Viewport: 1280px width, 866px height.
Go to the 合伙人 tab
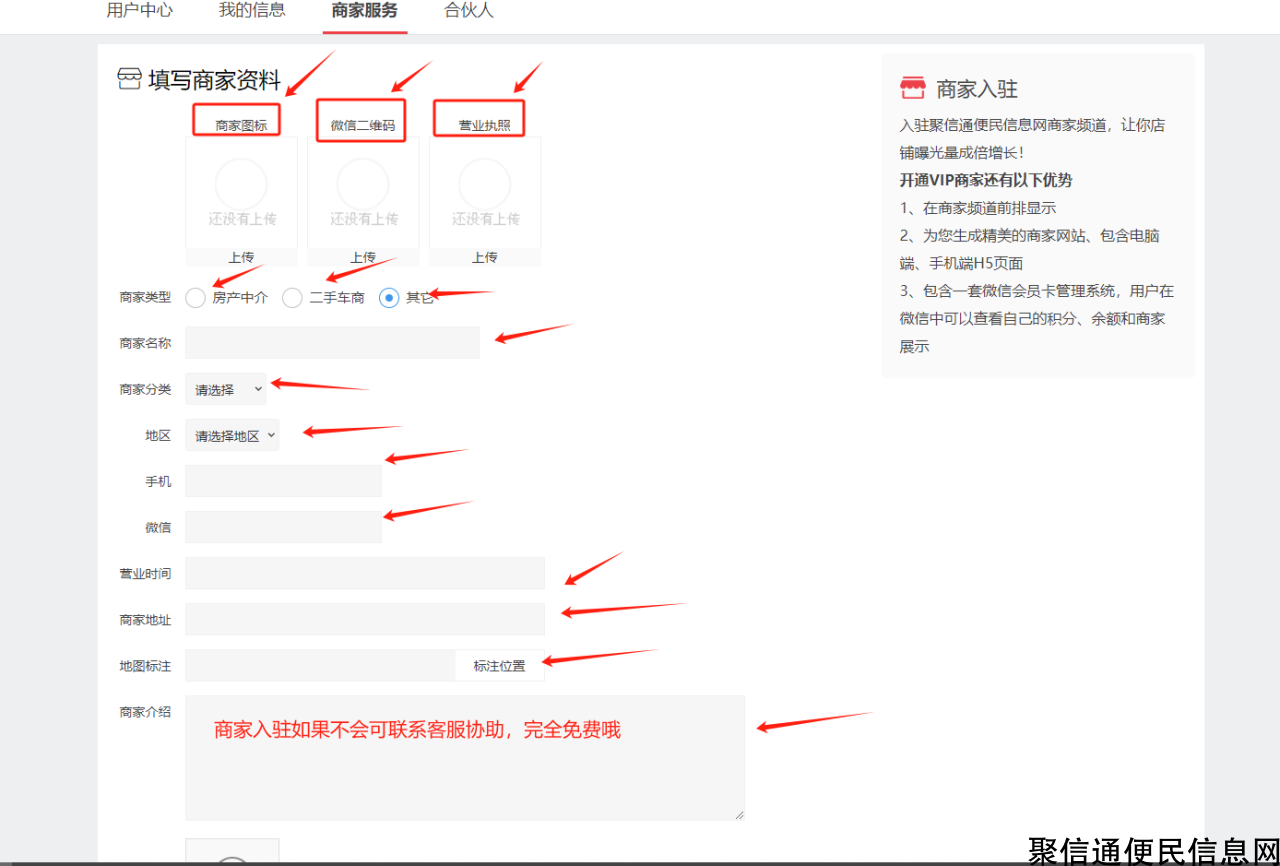tap(469, 11)
